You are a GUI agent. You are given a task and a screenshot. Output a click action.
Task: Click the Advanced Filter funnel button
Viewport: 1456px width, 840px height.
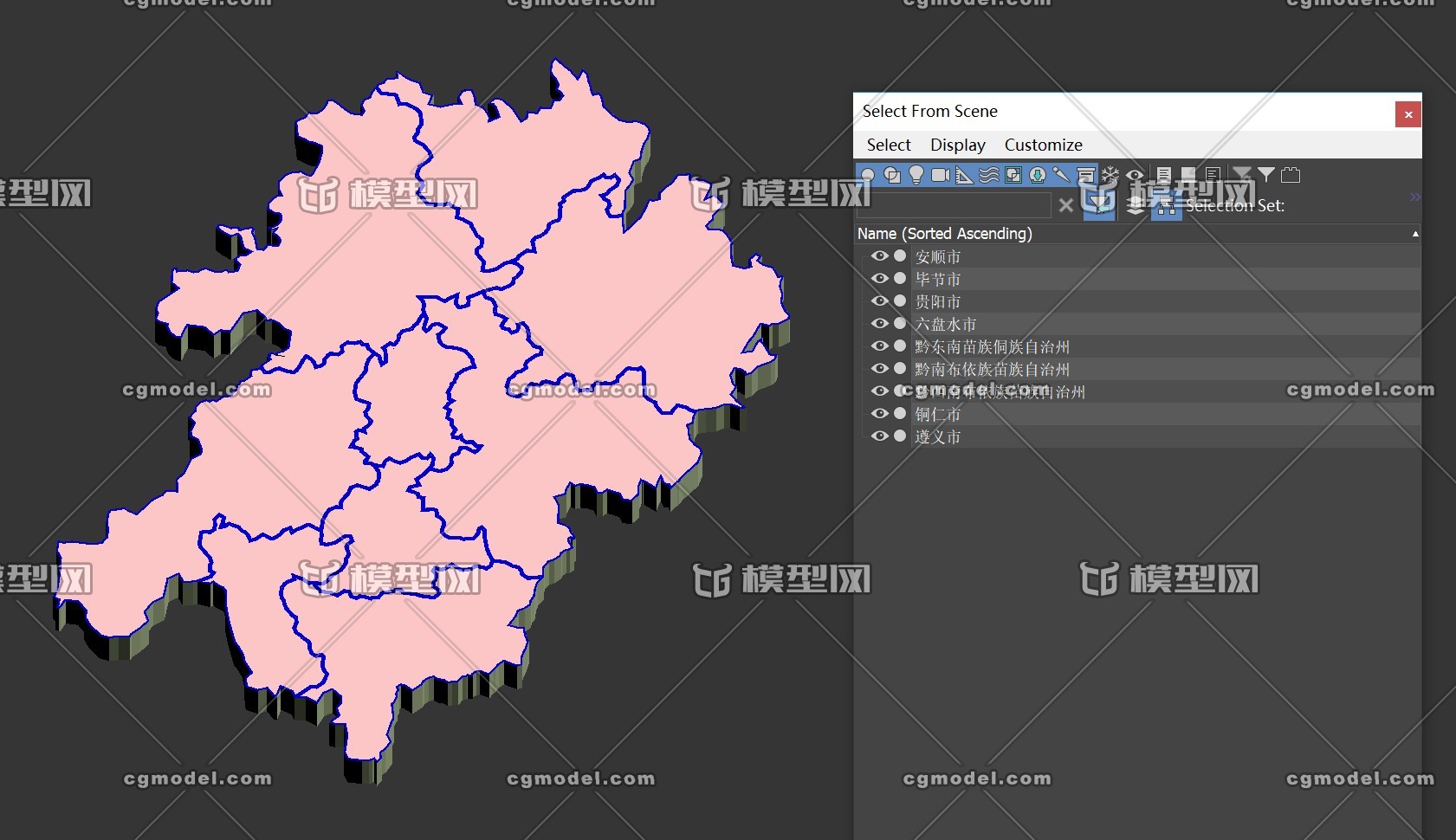pos(1267,173)
